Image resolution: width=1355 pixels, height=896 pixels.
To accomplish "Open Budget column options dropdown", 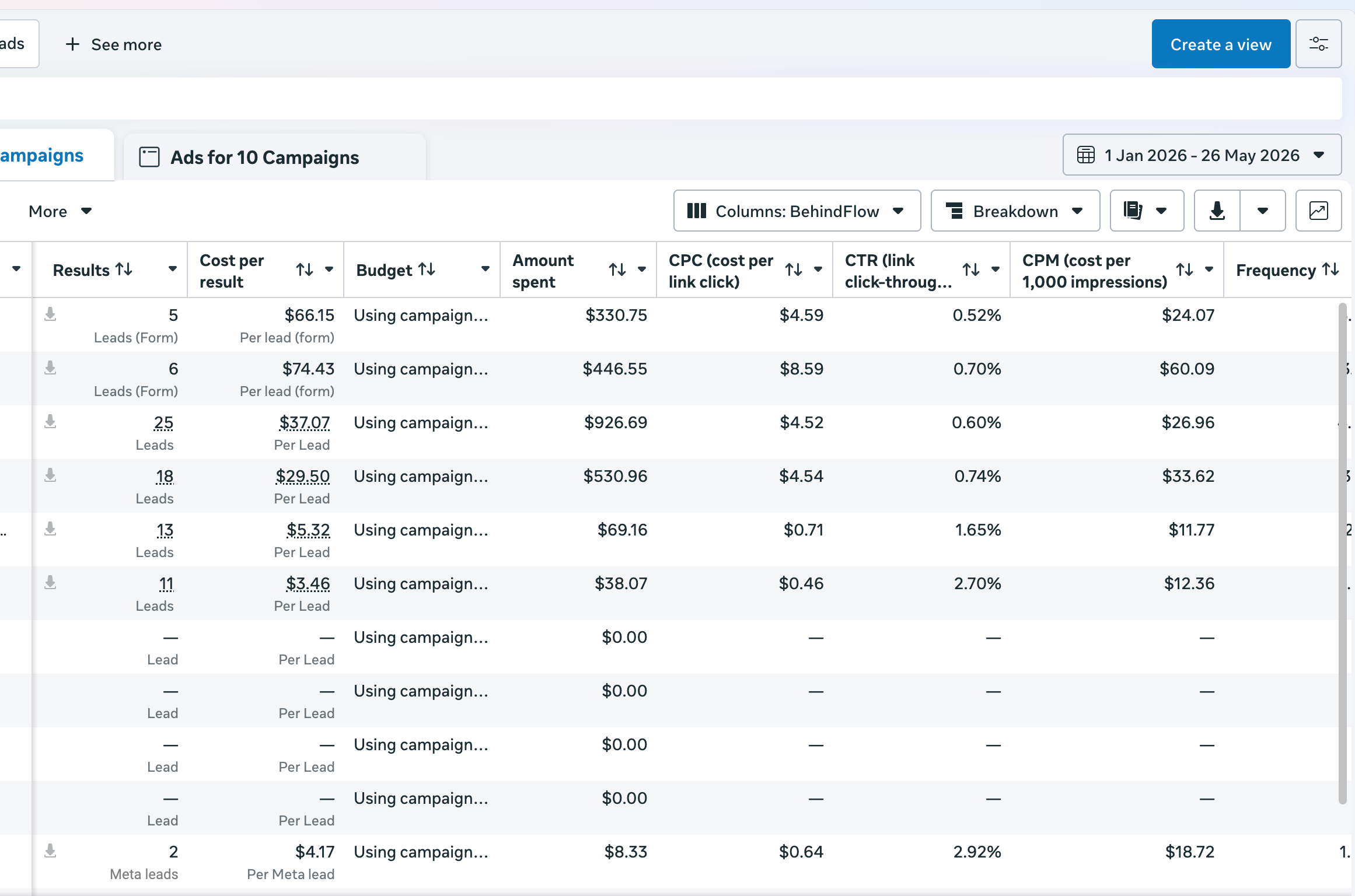I will 485,269.
